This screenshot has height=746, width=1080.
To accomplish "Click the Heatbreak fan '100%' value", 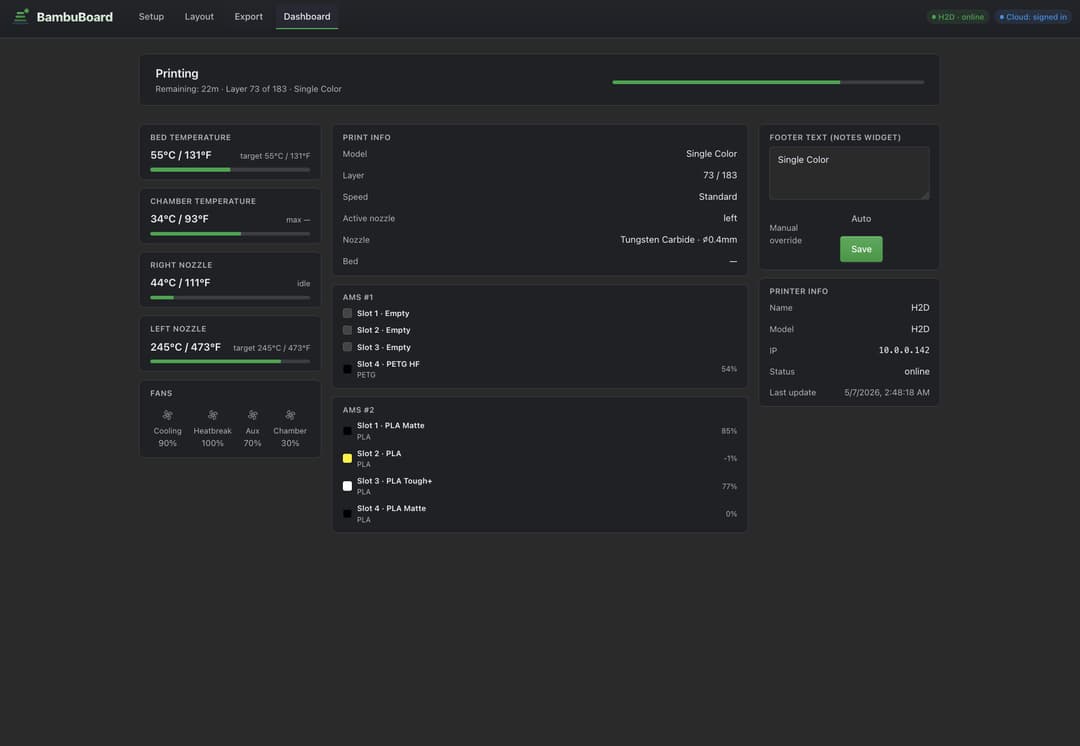I will pos(212,444).
